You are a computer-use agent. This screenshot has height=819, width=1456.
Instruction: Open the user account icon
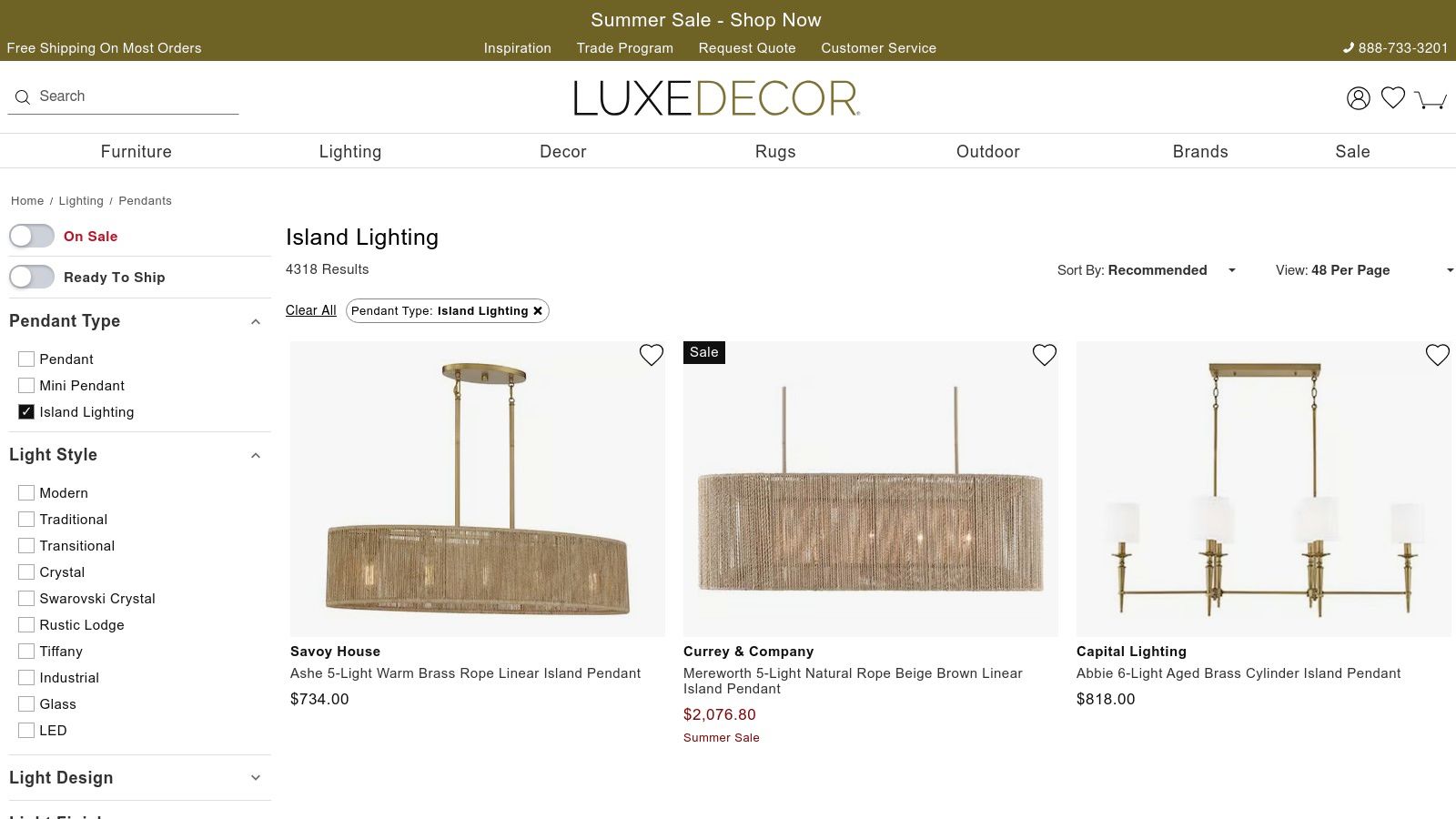pos(1359,98)
